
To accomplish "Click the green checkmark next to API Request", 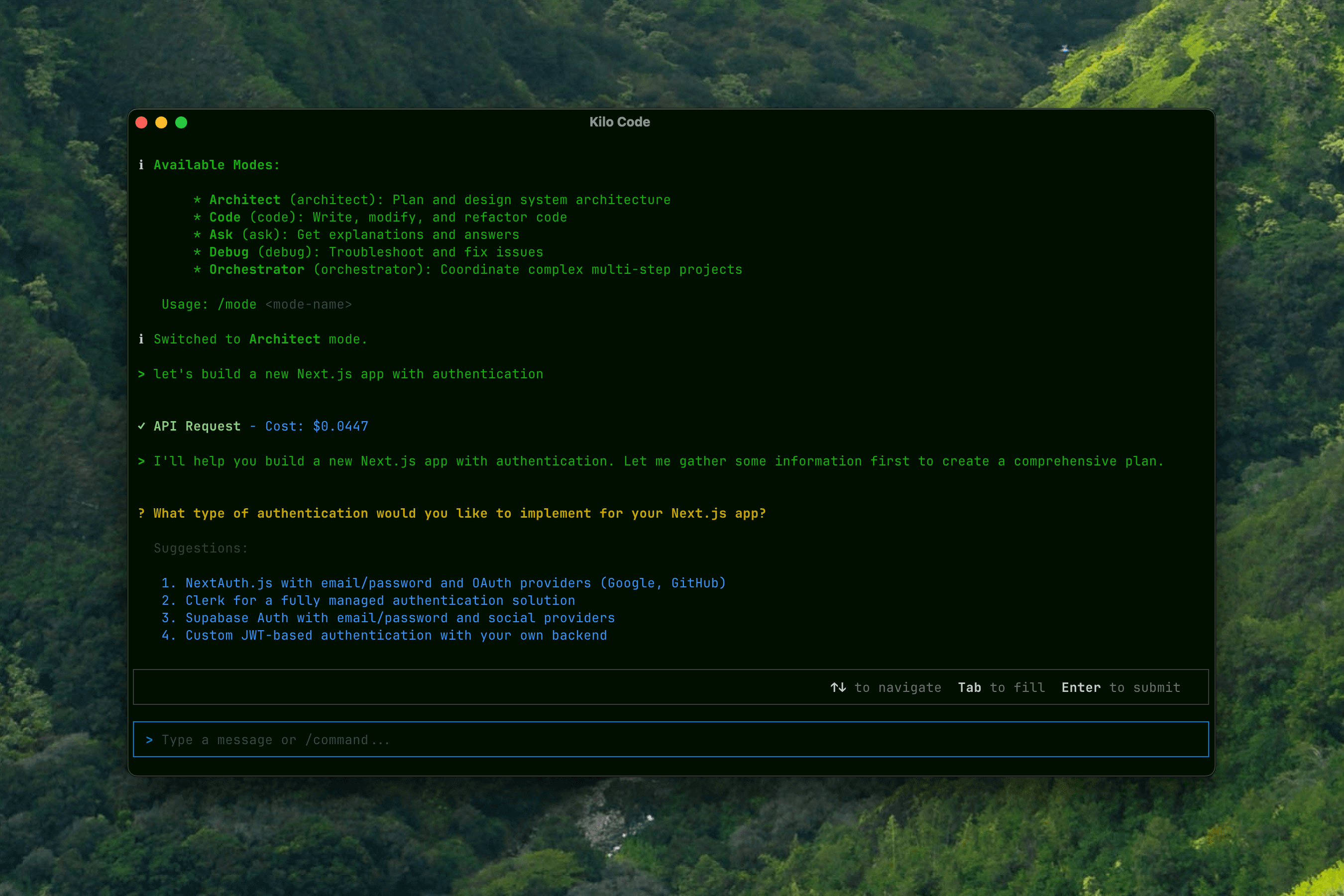I will [x=141, y=426].
